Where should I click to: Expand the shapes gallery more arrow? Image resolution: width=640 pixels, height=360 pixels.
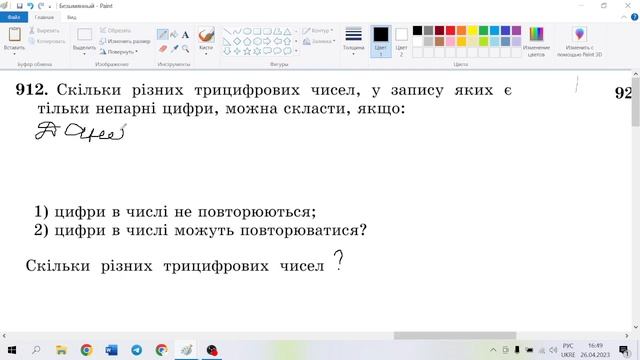click(296, 51)
